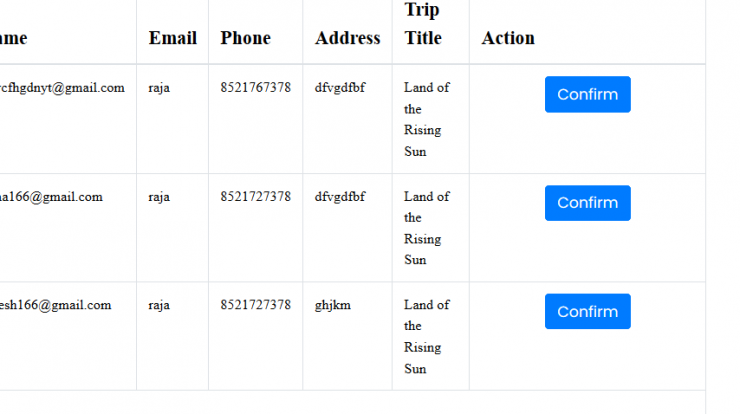Click Confirm for a166@gmail.com row

click(x=588, y=203)
